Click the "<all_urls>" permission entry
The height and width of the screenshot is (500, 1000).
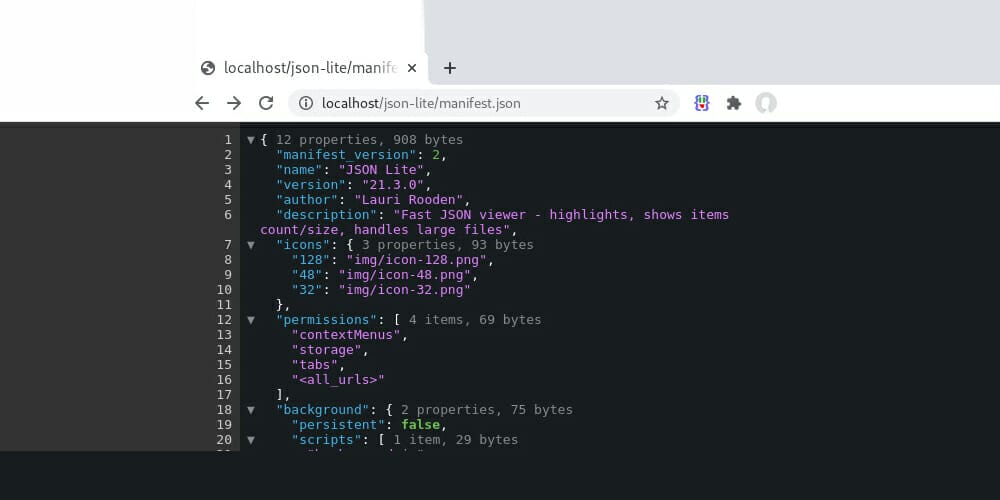tap(338, 379)
